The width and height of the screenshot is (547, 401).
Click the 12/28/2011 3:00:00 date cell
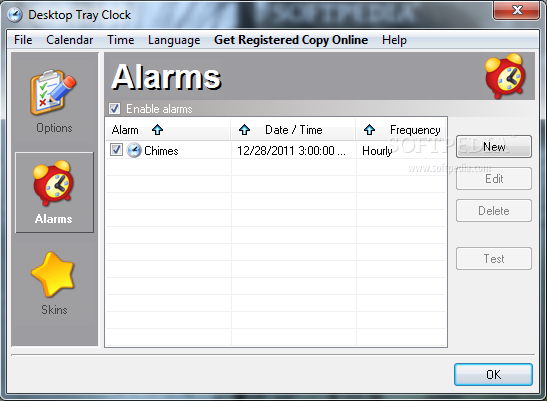[x=291, y=151]
